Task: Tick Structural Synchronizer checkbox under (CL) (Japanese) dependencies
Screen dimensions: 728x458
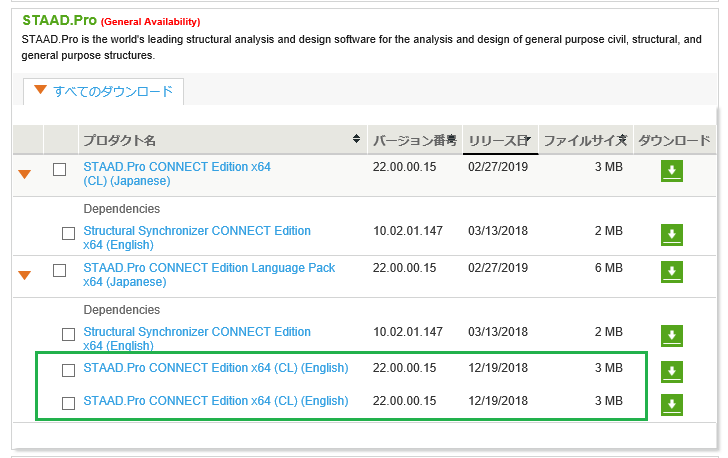Action: pos(68,233)
